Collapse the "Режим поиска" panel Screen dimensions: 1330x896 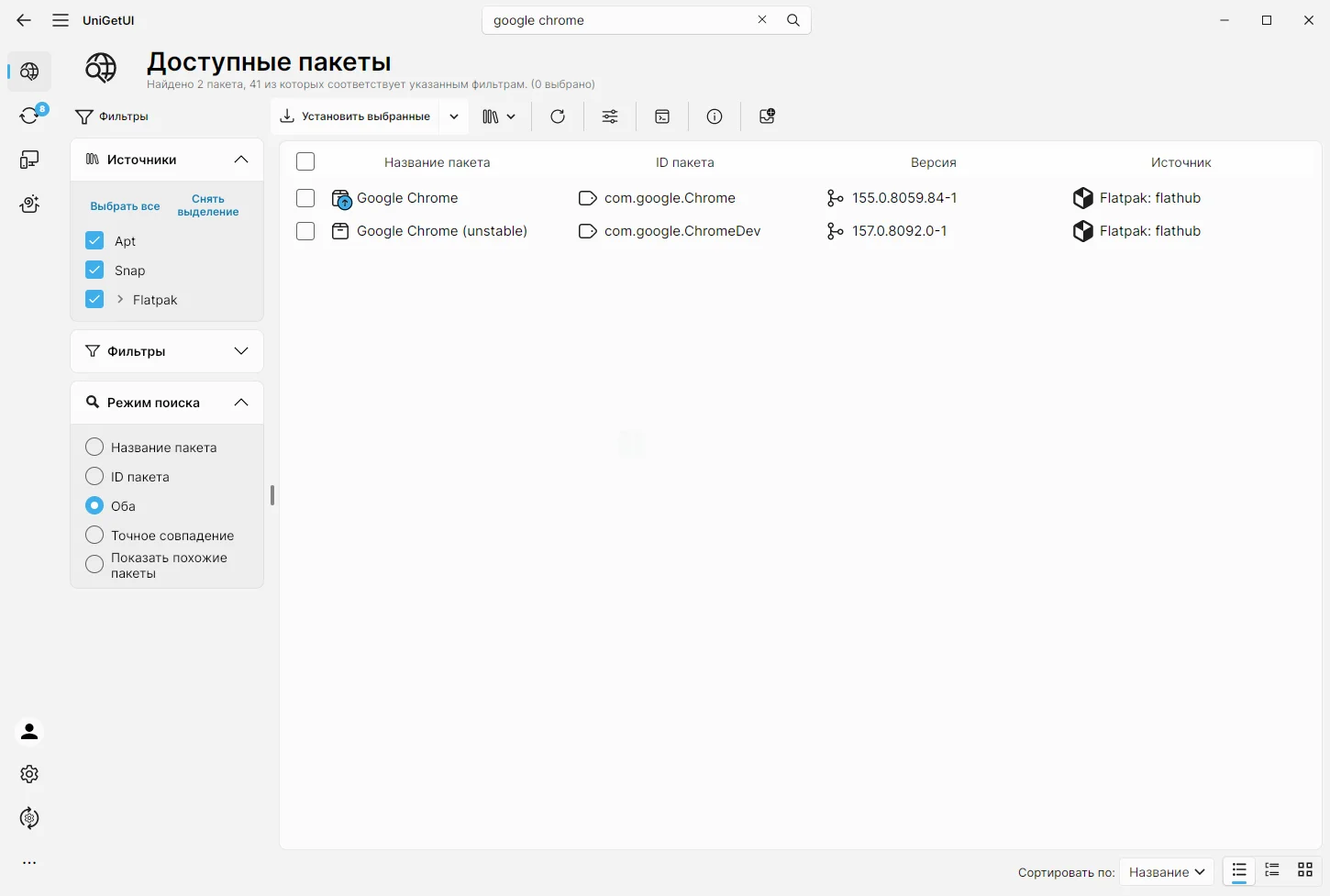241,403
